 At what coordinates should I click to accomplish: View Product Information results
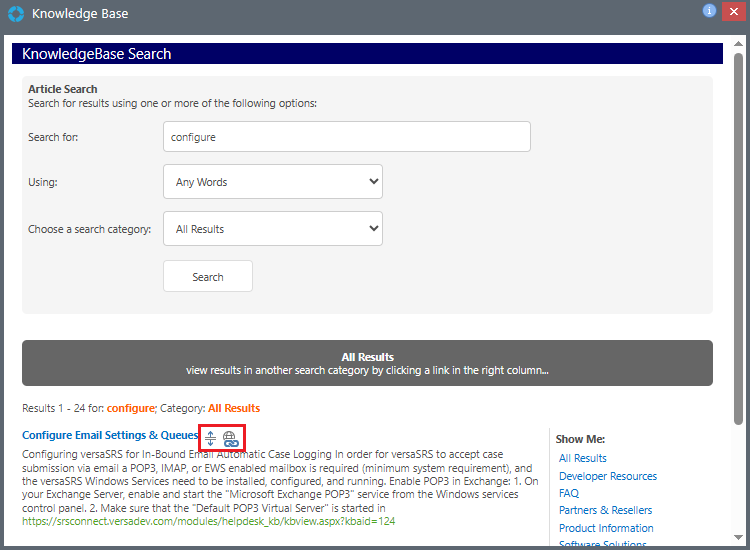click(x=606, y=528)
